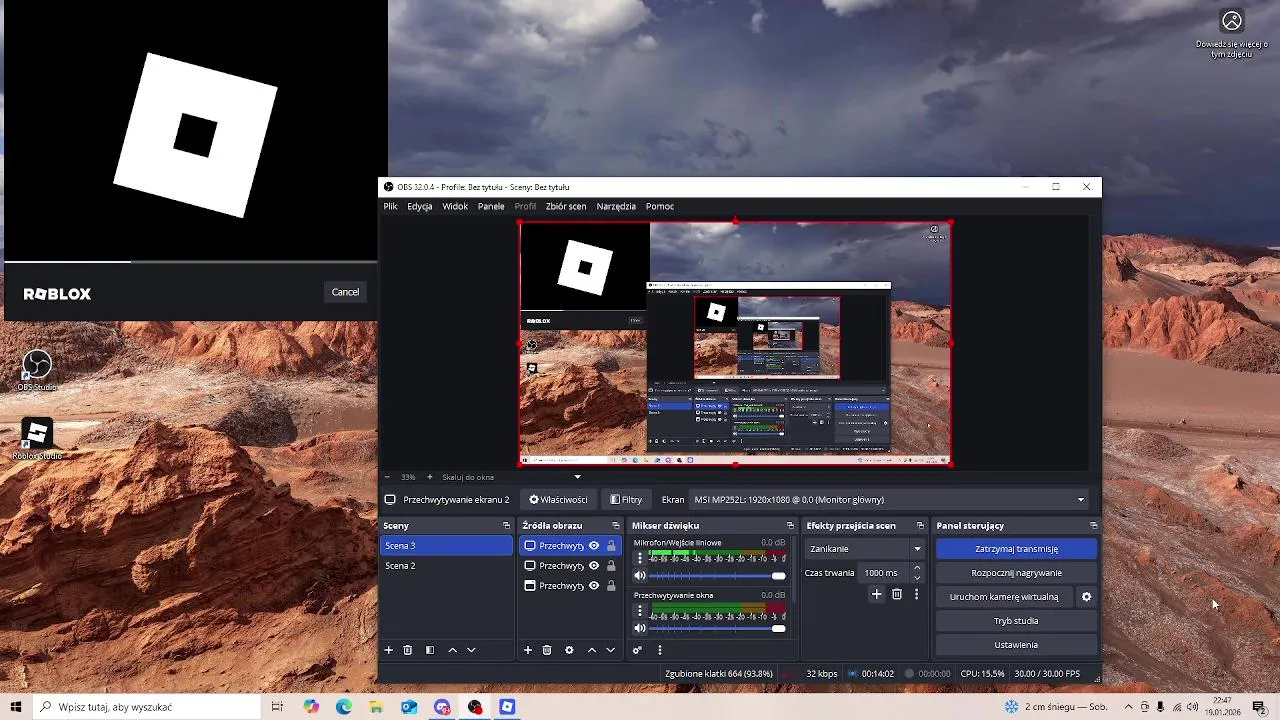Lock the first Przechwyty source
Image resolution: width=1280 pixels, height=720 pixels.
(611, 546)
